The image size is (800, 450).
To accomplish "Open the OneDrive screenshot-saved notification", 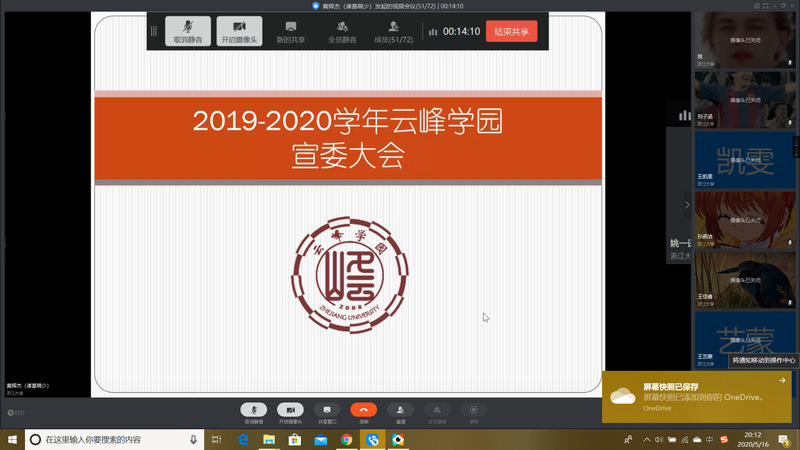I will [696, 397].
